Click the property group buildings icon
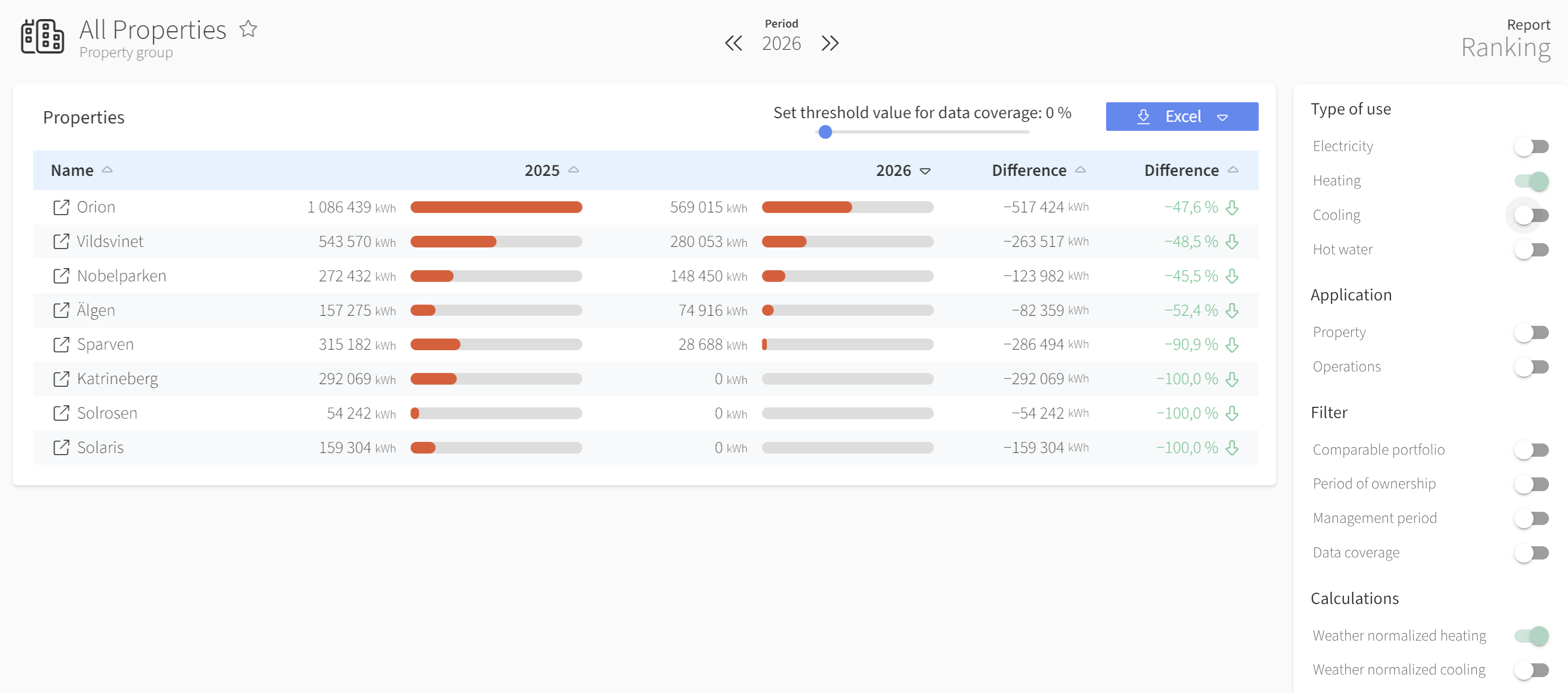 [x=42, y=37]
